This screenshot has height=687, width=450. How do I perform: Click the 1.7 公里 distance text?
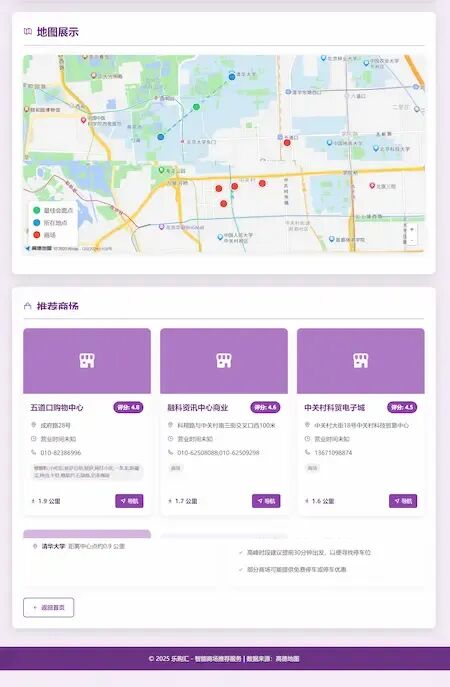pos(186,501)
